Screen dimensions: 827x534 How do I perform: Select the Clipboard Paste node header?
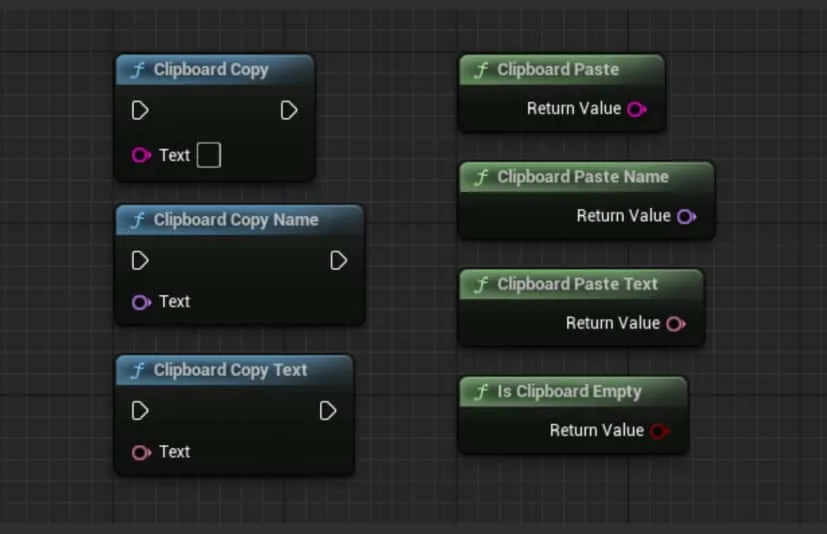point(558,70)
